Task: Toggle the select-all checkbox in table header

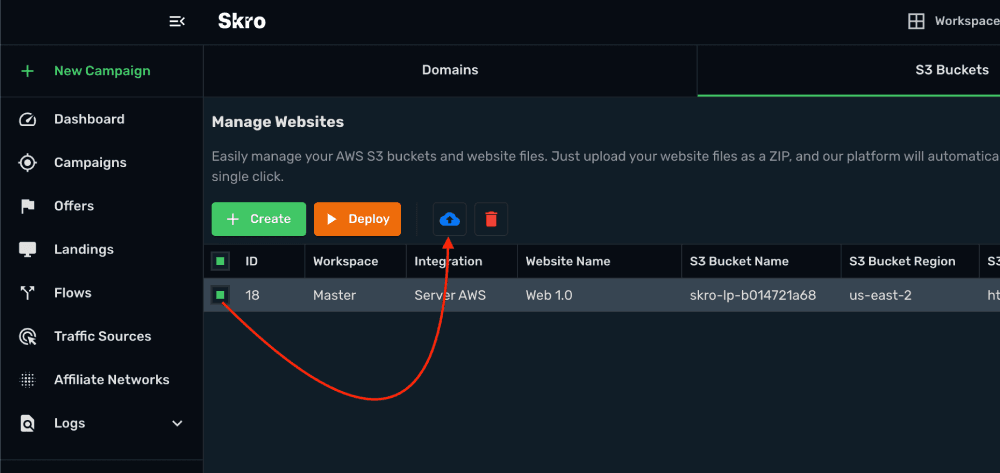Action: (x=220, y=261)
